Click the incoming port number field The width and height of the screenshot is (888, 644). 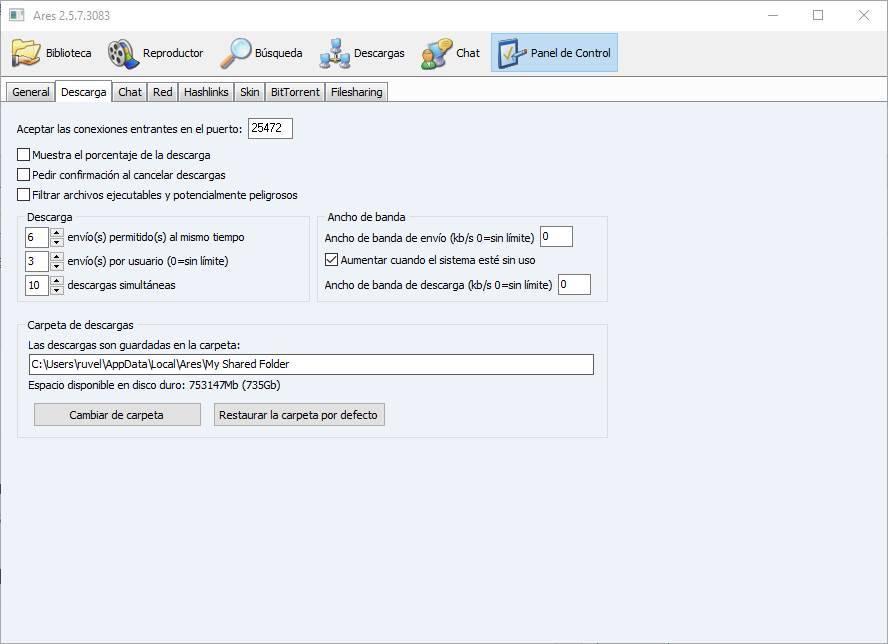point(270,128)
